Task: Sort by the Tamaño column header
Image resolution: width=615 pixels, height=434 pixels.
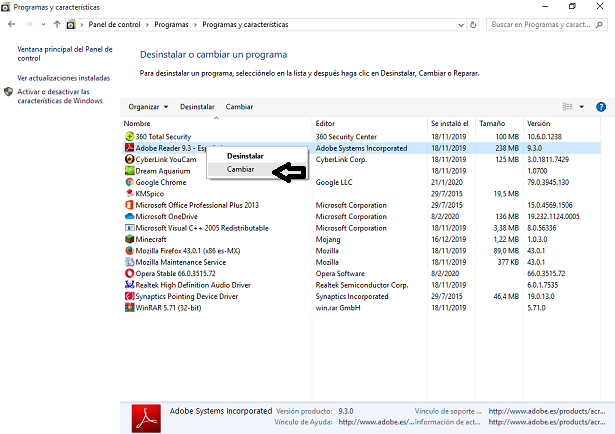Action: (x=492, y=123)
